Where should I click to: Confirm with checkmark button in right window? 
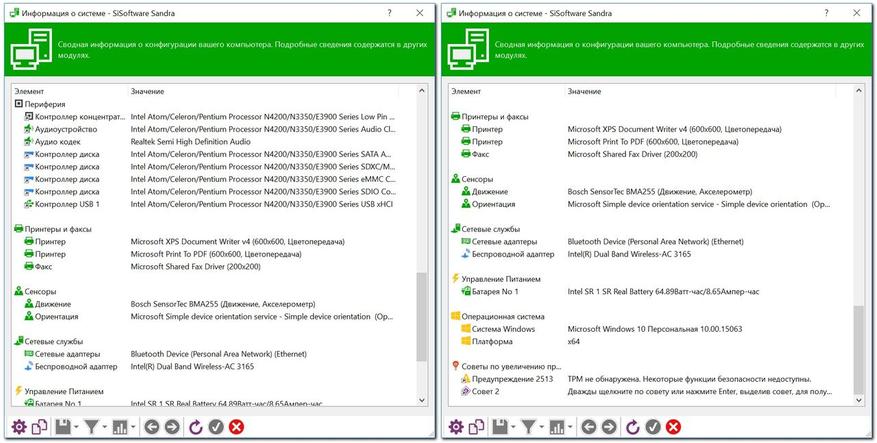point(653,427)
